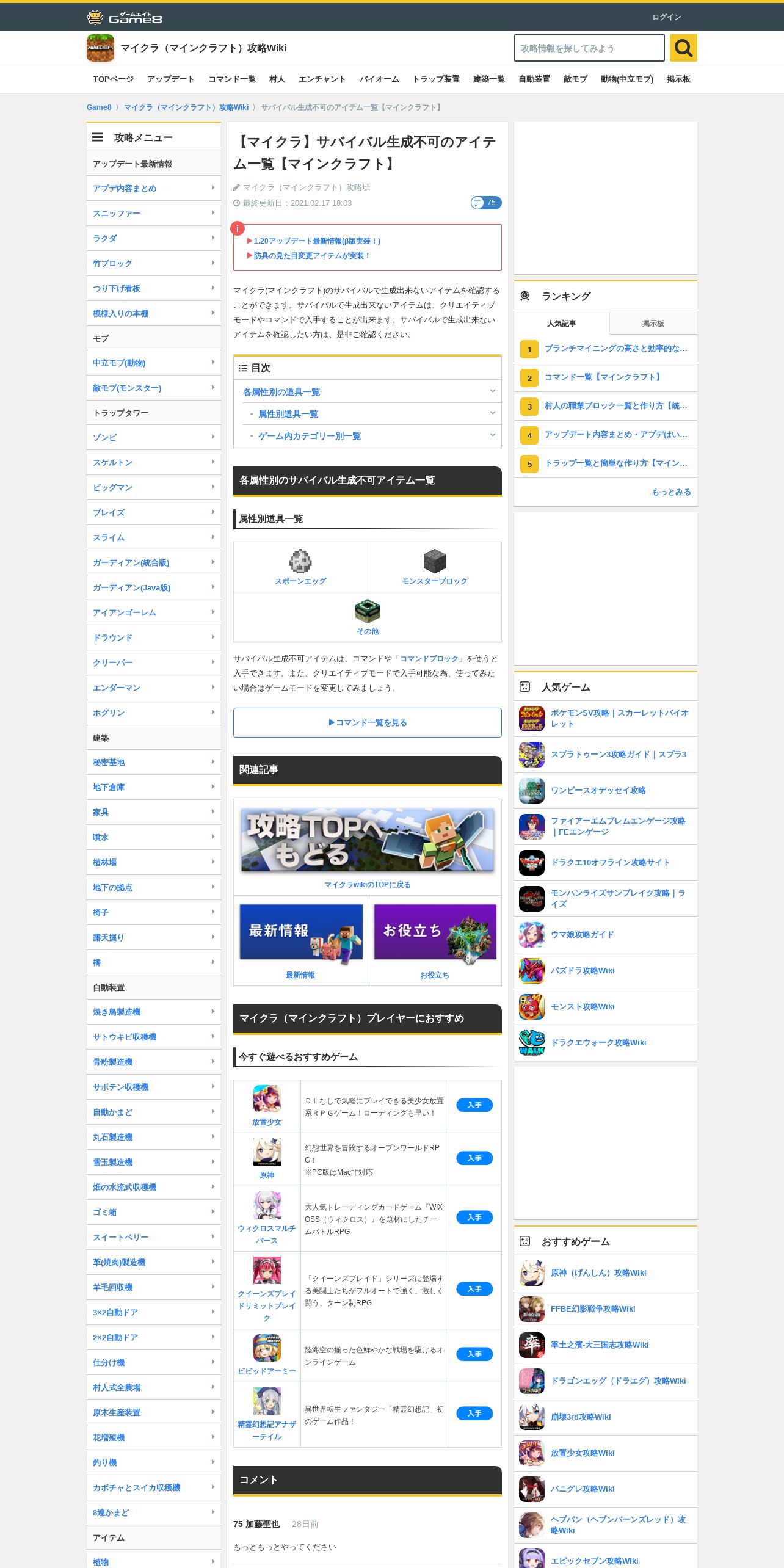Viewport: 784px width, 1568px height.
Task: Click the コマンド一覧を見る button
Action: [368, 722]
